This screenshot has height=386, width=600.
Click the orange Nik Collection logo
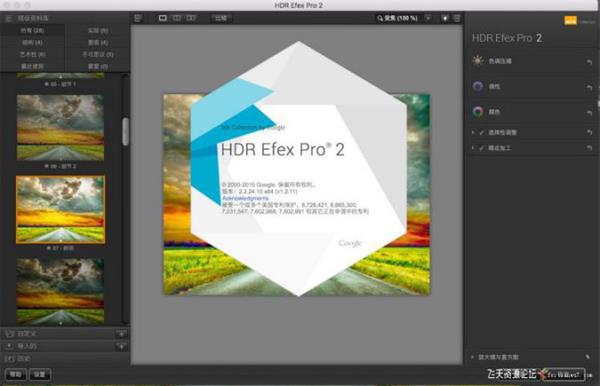pyautogui.click(x=570, y=20)
